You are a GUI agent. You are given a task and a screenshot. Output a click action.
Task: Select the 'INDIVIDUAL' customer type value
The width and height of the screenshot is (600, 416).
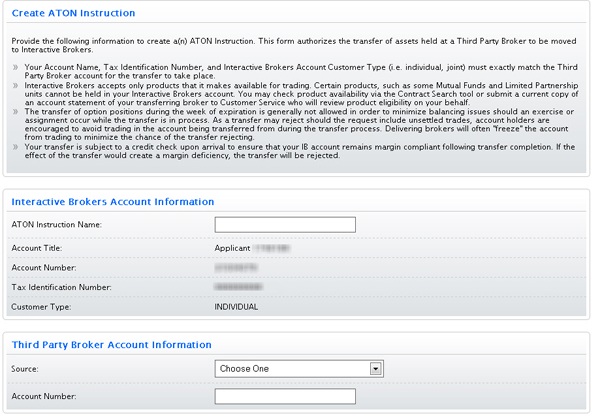pyautogui.click(x=236, y=307)
